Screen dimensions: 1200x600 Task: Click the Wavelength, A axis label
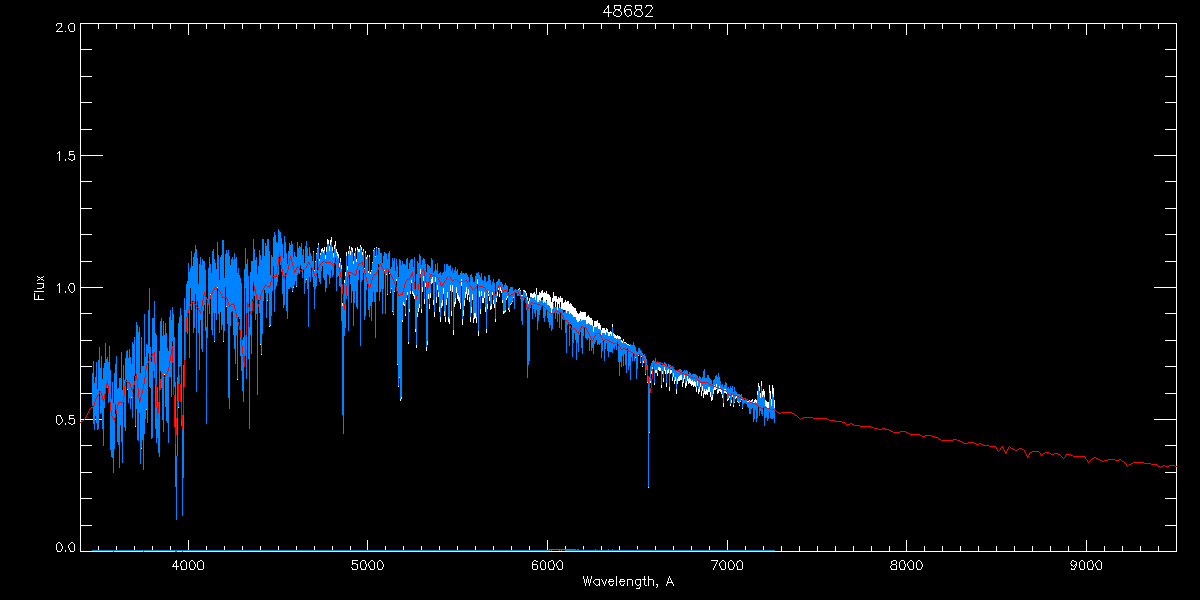[x=628, y=581]
